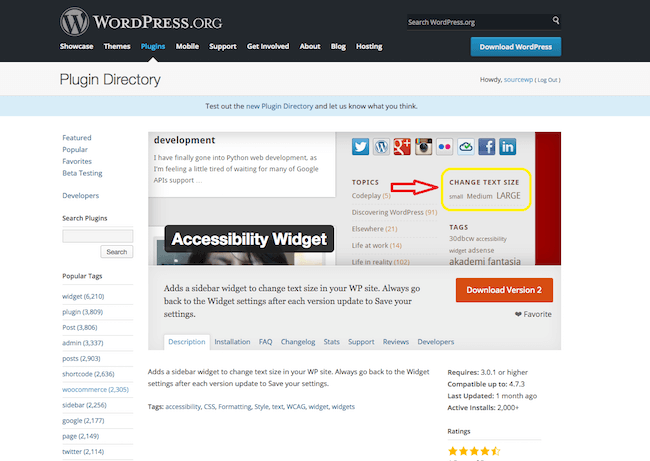This screenshot has width=650, height=461.
Task: Click the WordPress.org logo
Action: pyautogui.click(x=141, y=22)
